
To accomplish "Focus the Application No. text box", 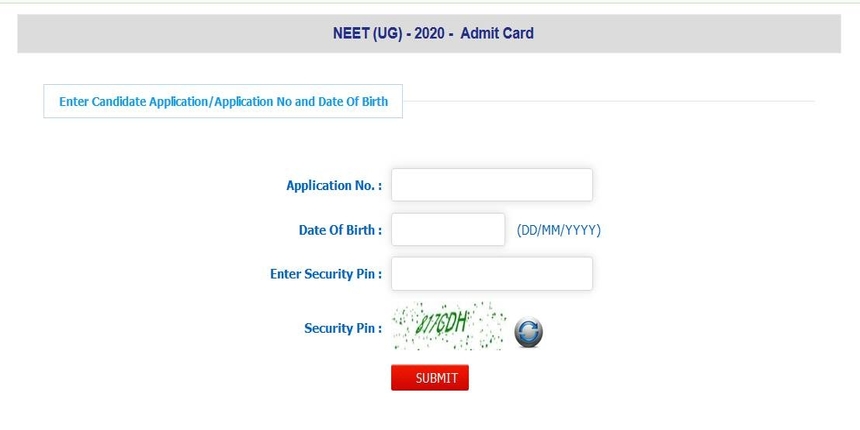I will pyautogui.click(x=491, y=185).
